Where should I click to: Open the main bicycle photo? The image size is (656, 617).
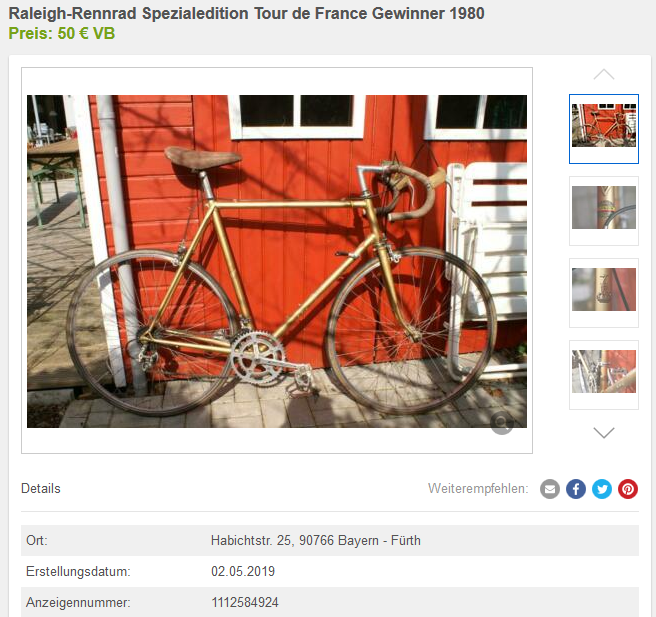tap(277, 261)
